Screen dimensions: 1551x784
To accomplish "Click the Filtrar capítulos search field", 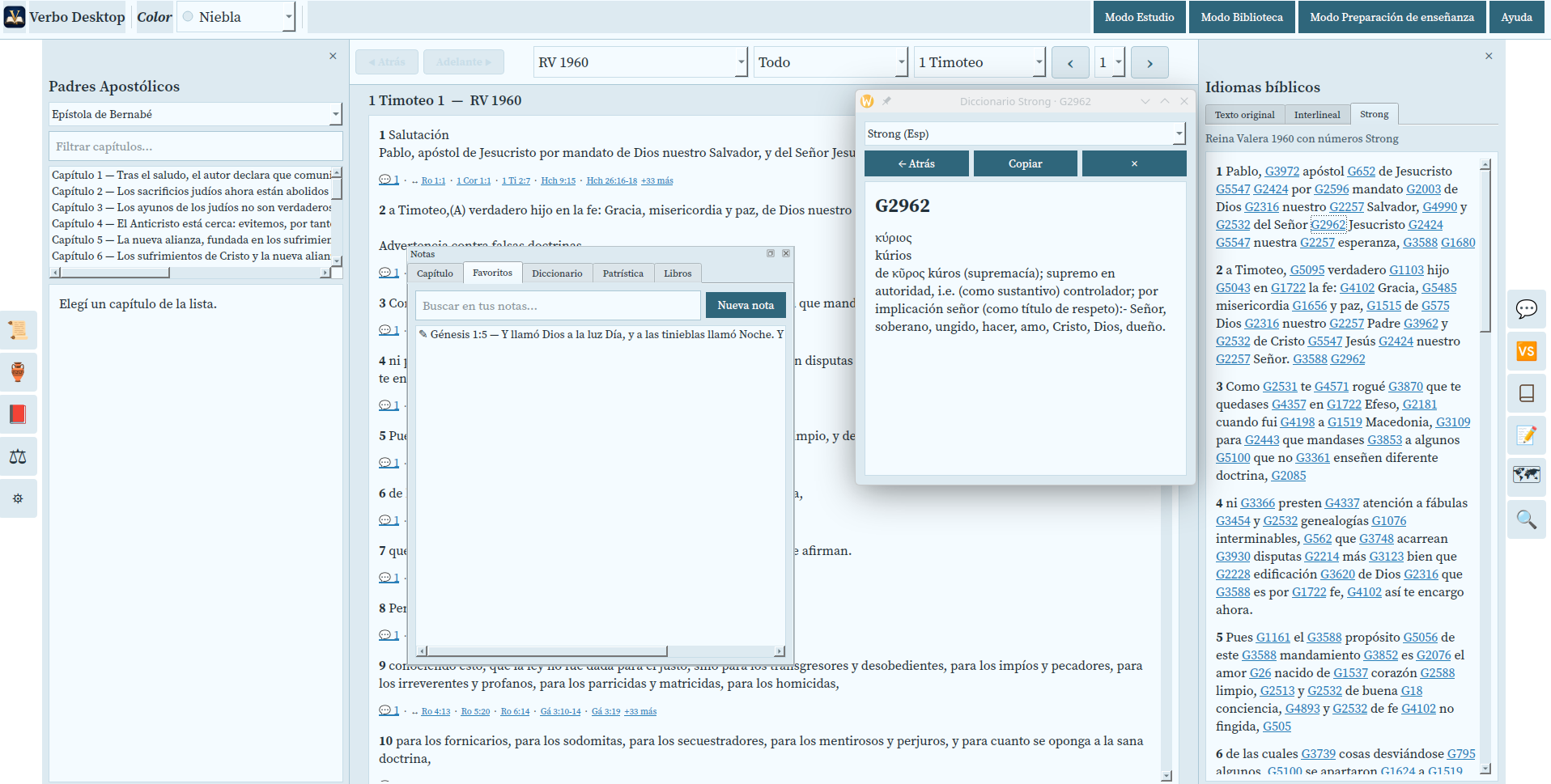I will pyautogui.click(x=195, y=146).
